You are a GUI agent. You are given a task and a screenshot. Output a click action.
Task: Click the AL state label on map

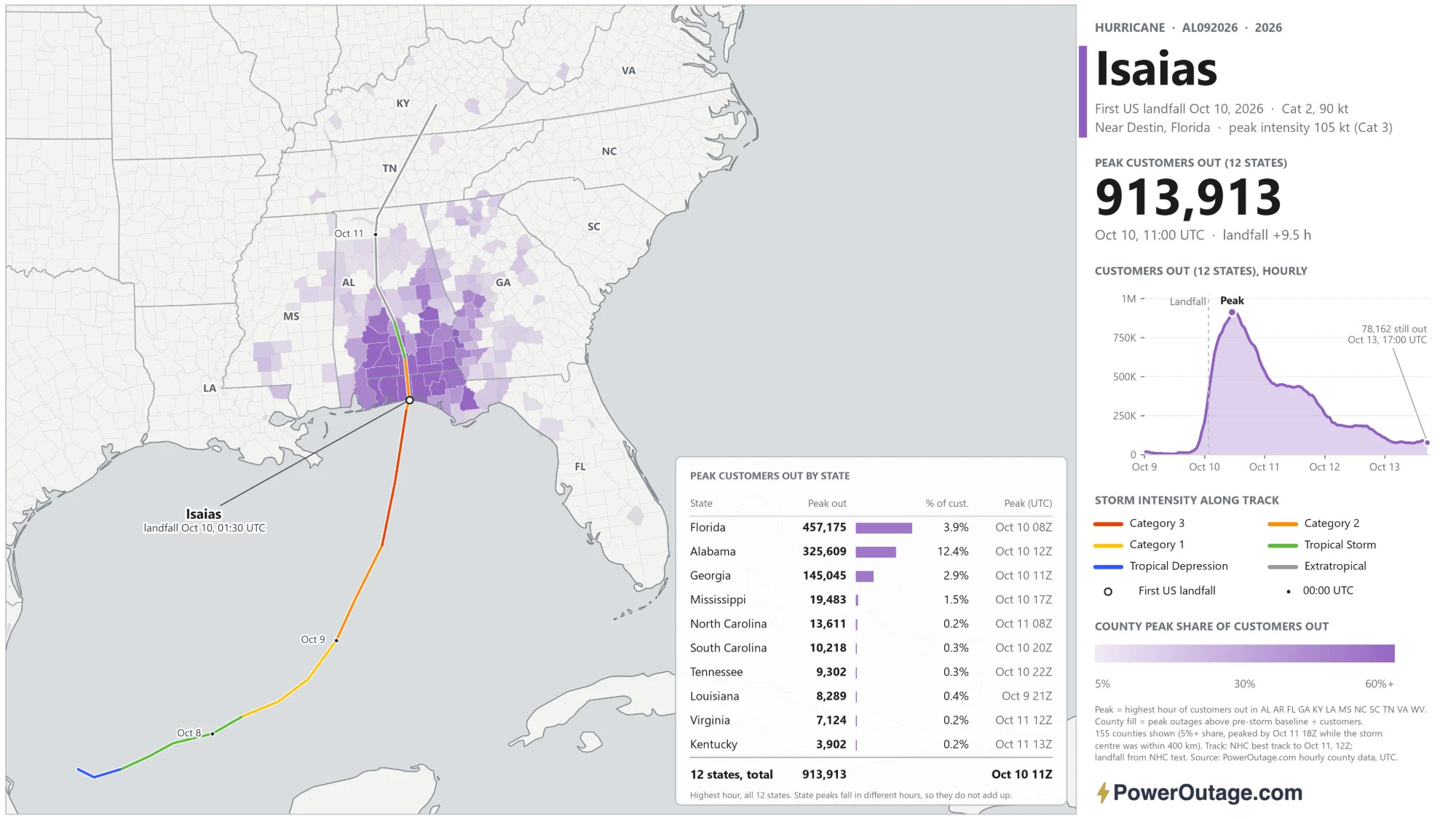click(349, 282)
